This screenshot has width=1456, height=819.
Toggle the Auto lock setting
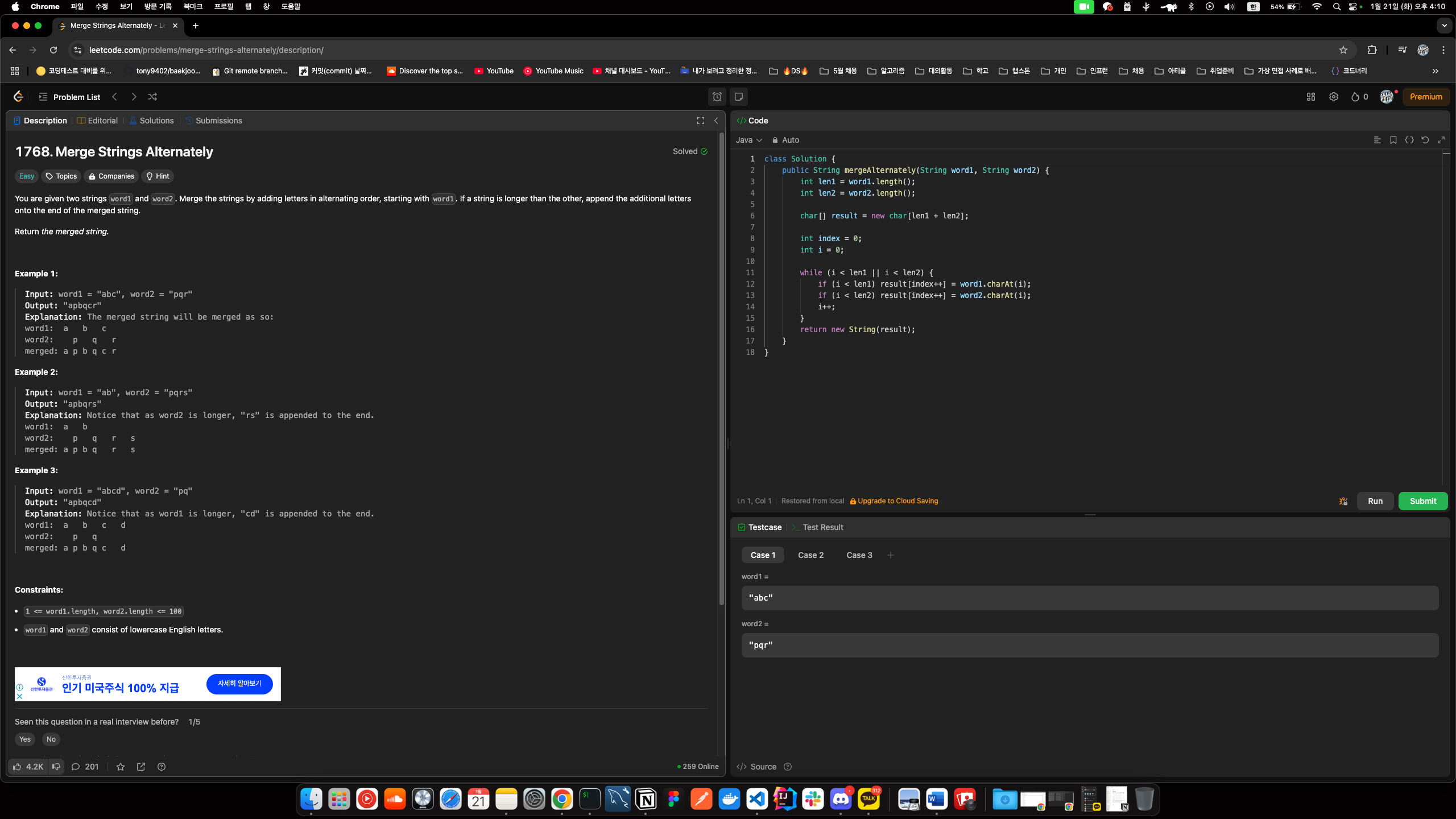(x=785, y=140)
